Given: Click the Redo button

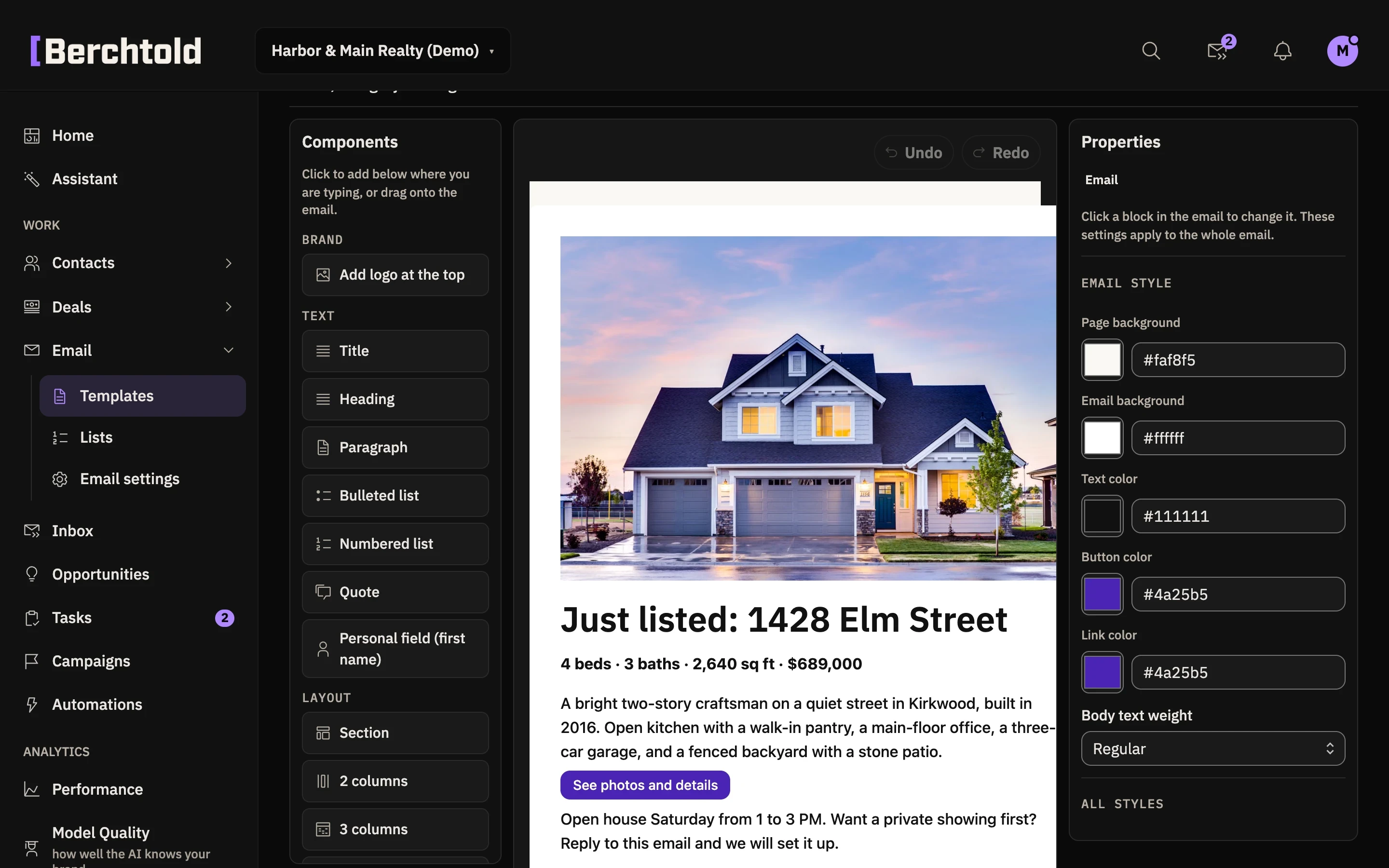Looking at the screenshot, I should pyautogui.click(x=1001, y=153).
